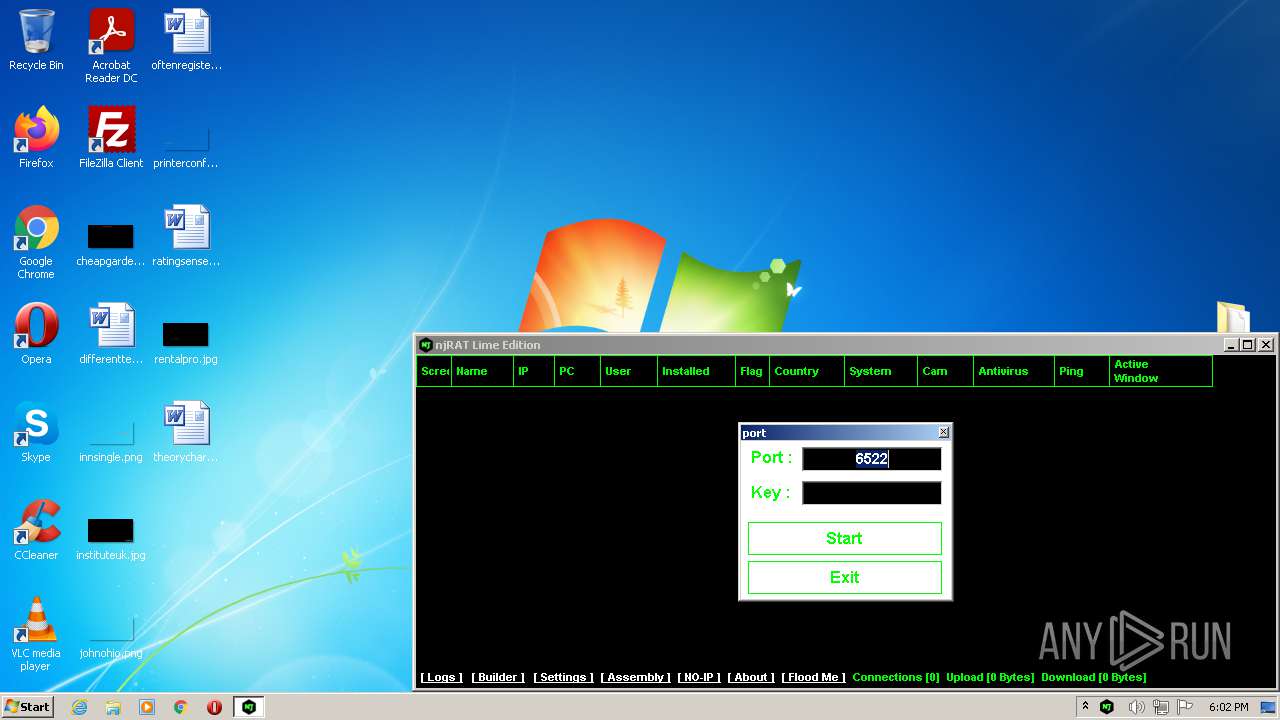Open the Windows Start menu
Viewport: 1280px width, 720px height.
coord(27,707)
